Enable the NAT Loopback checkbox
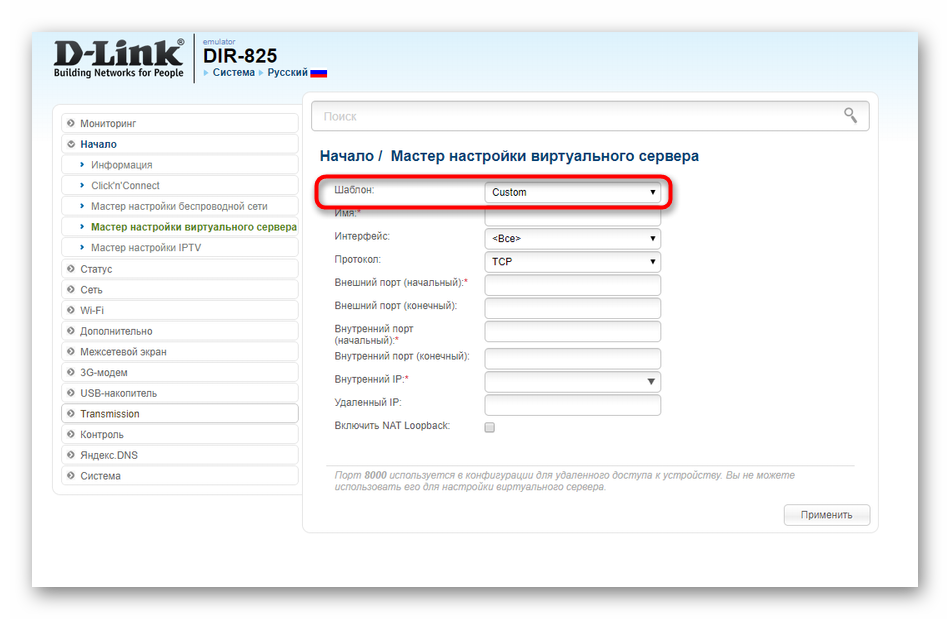Image resolution: width=950 pixels, height=619 pixels. coord(490,427)
